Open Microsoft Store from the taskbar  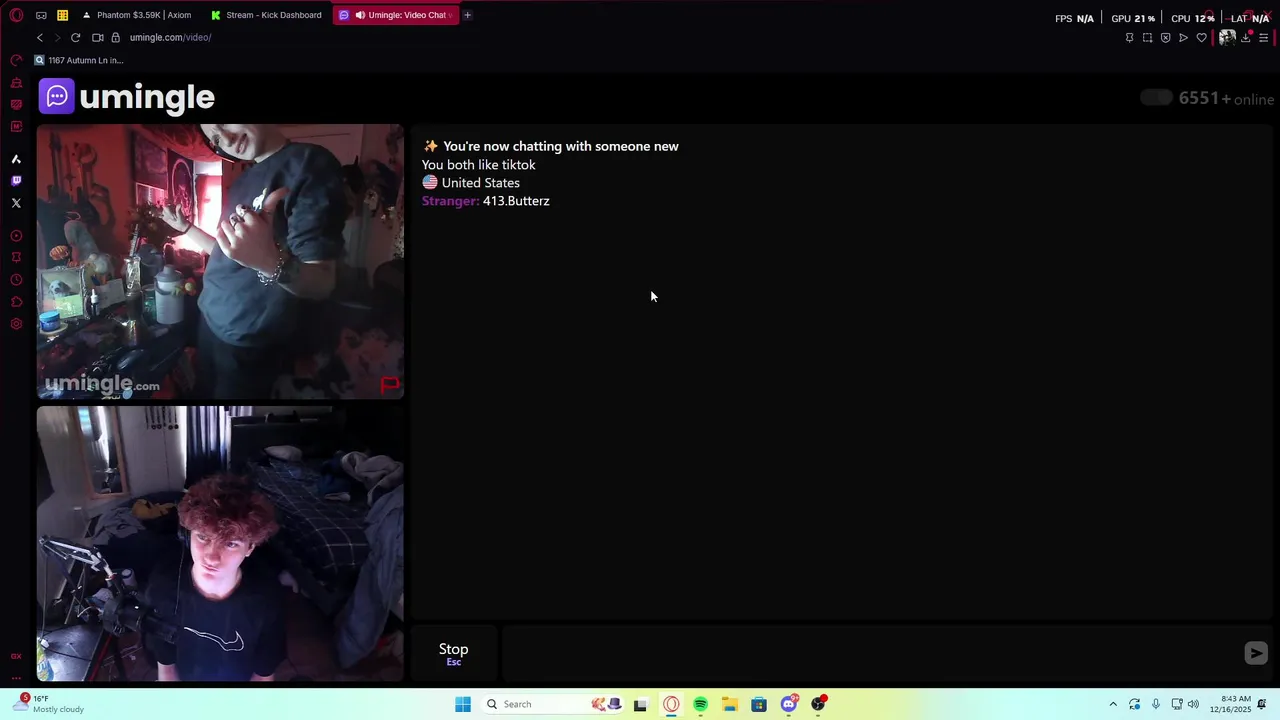759,704
